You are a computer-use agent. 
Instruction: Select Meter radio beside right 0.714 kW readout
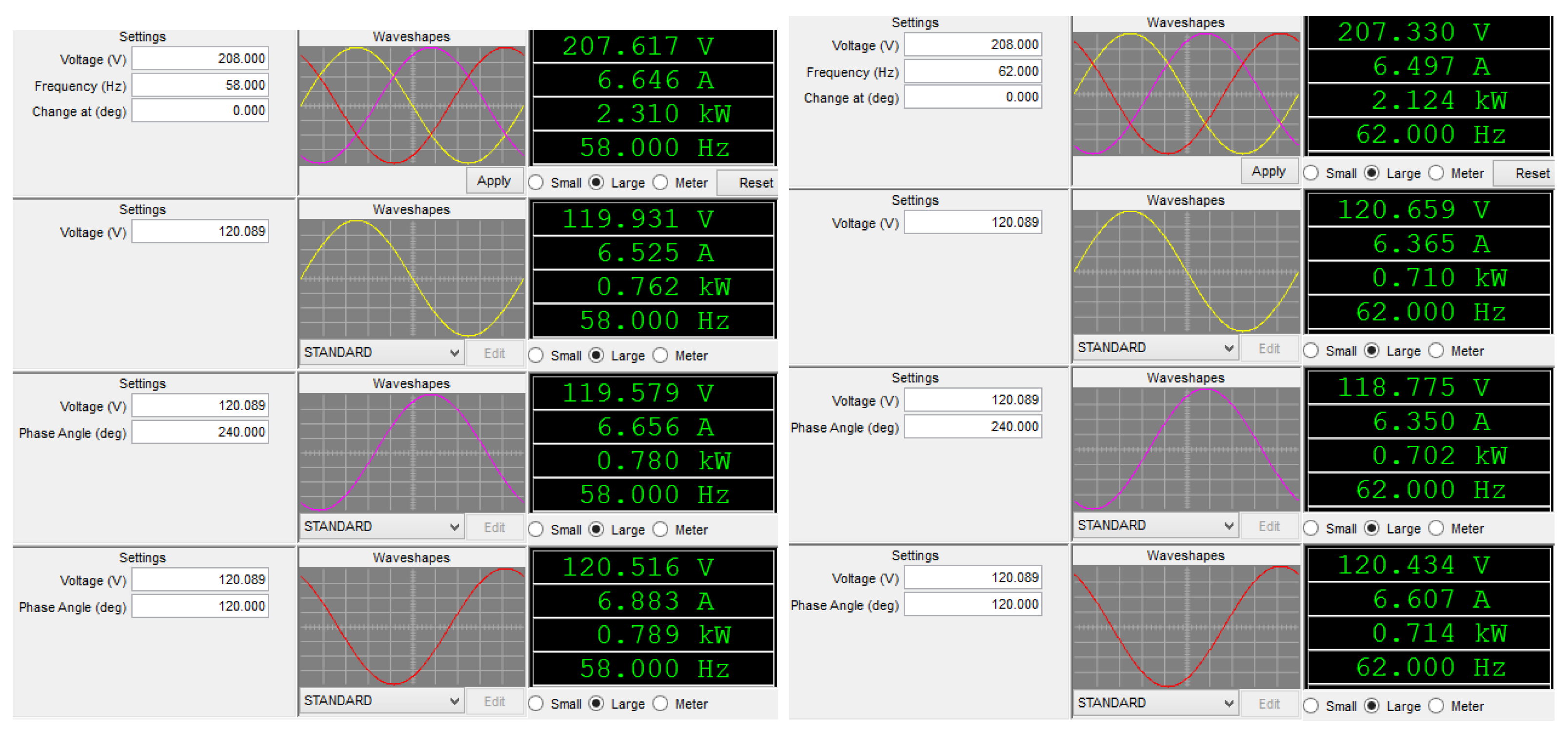click(x=1436, y=706)
